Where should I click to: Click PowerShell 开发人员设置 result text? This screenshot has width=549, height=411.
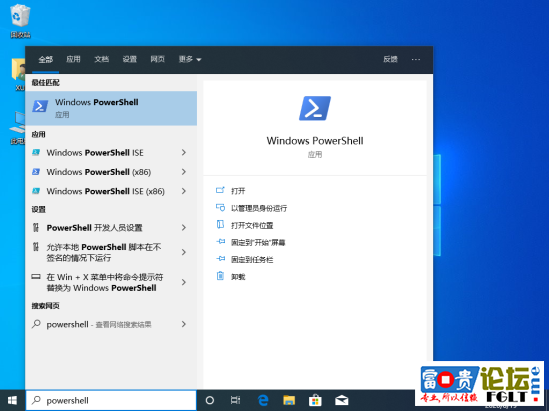tap(95, 228)
